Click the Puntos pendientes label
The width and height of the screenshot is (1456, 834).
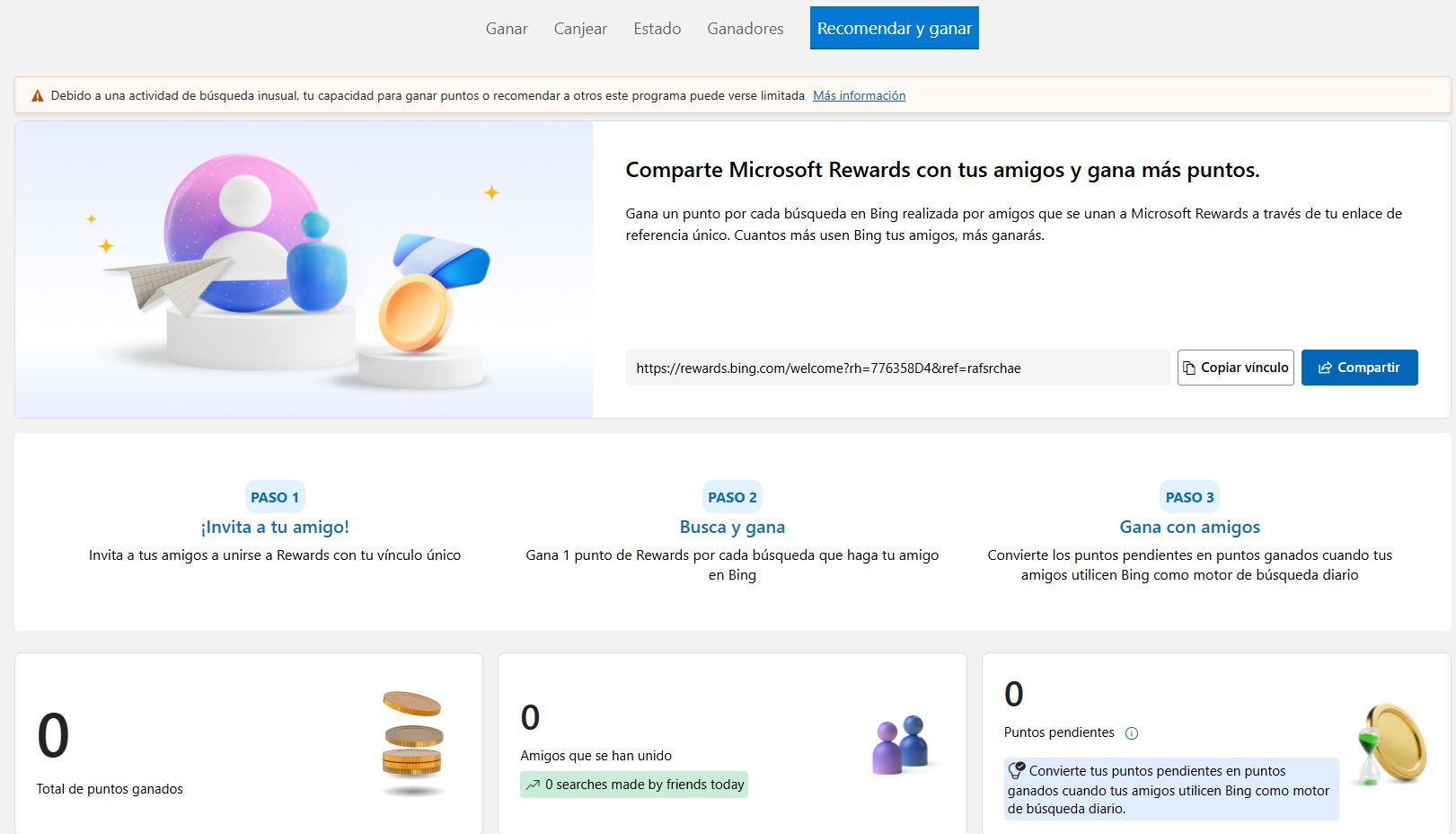1059,732
